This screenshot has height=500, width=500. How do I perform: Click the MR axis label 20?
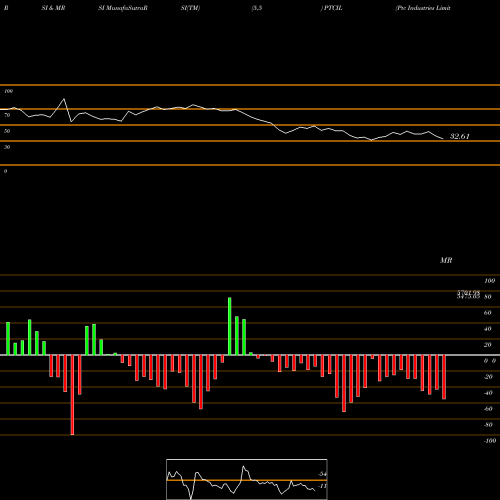488,345
